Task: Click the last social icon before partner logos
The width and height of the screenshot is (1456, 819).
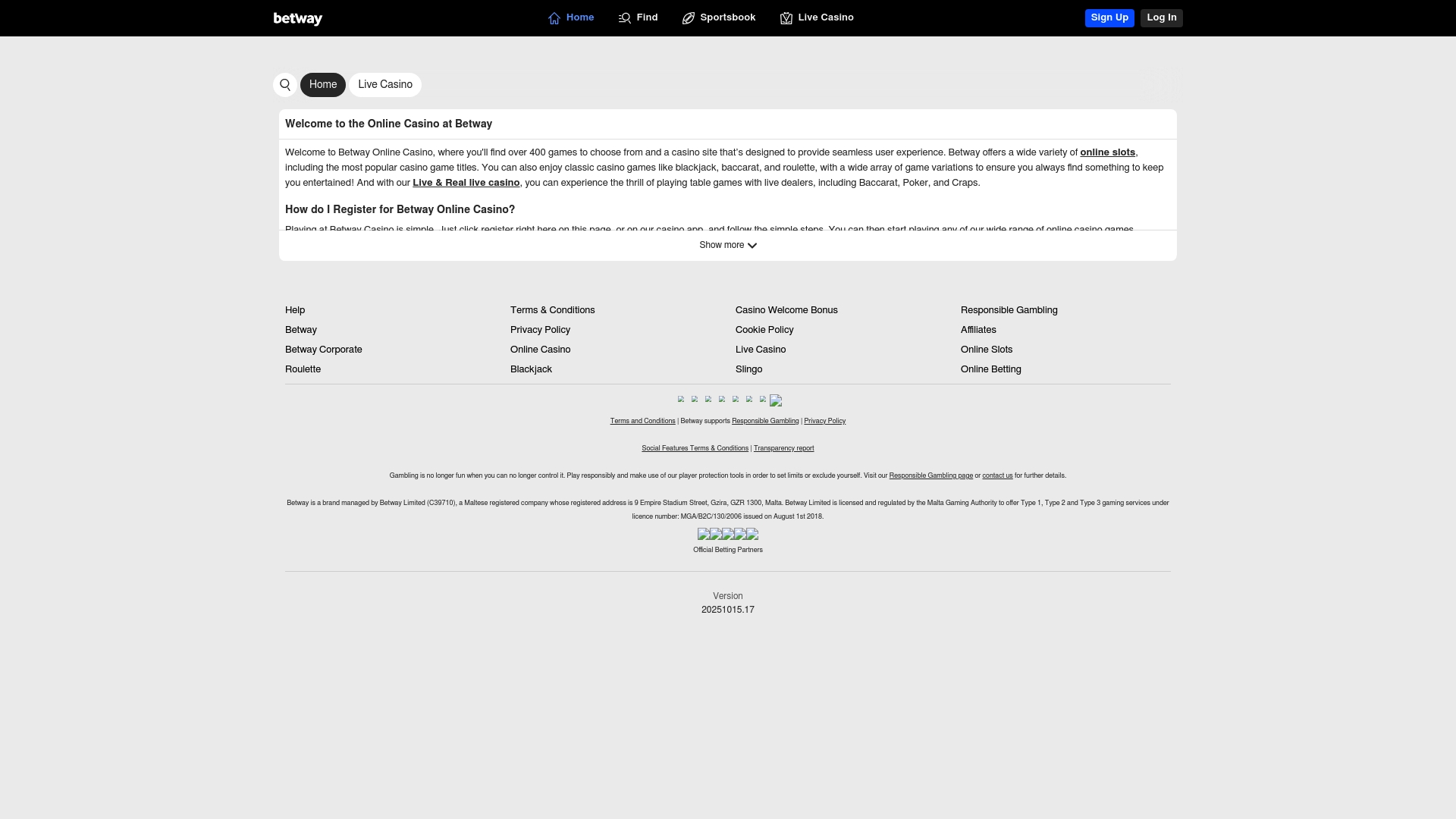Action: pos(775,400)
